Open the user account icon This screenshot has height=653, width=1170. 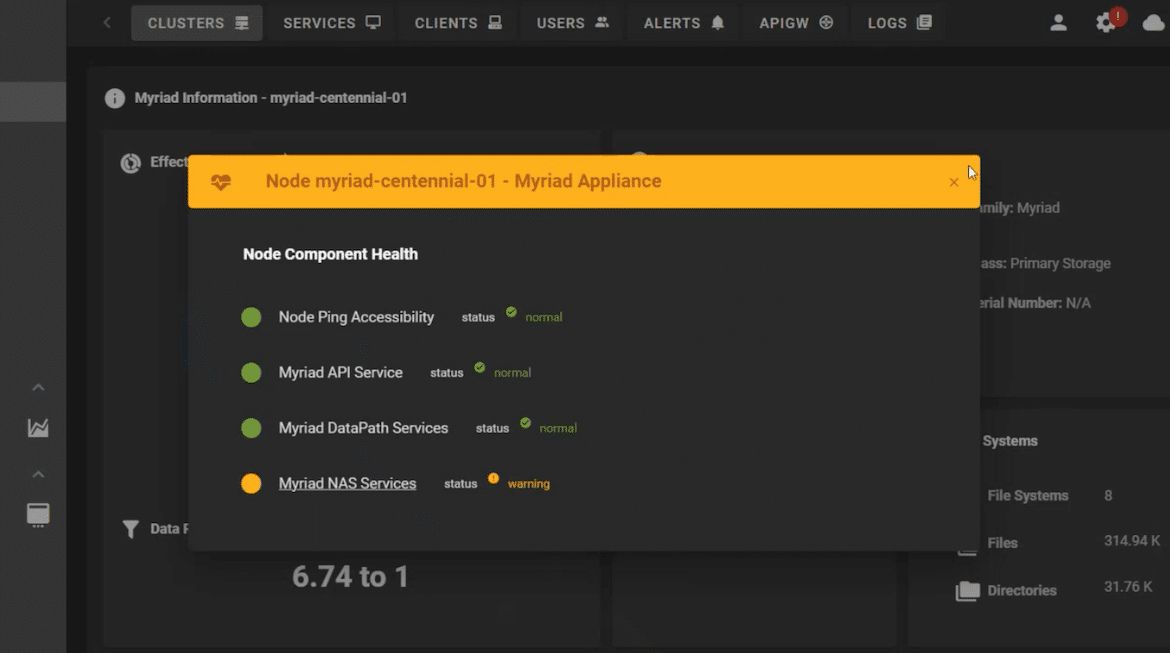[x=1058, y=23]
